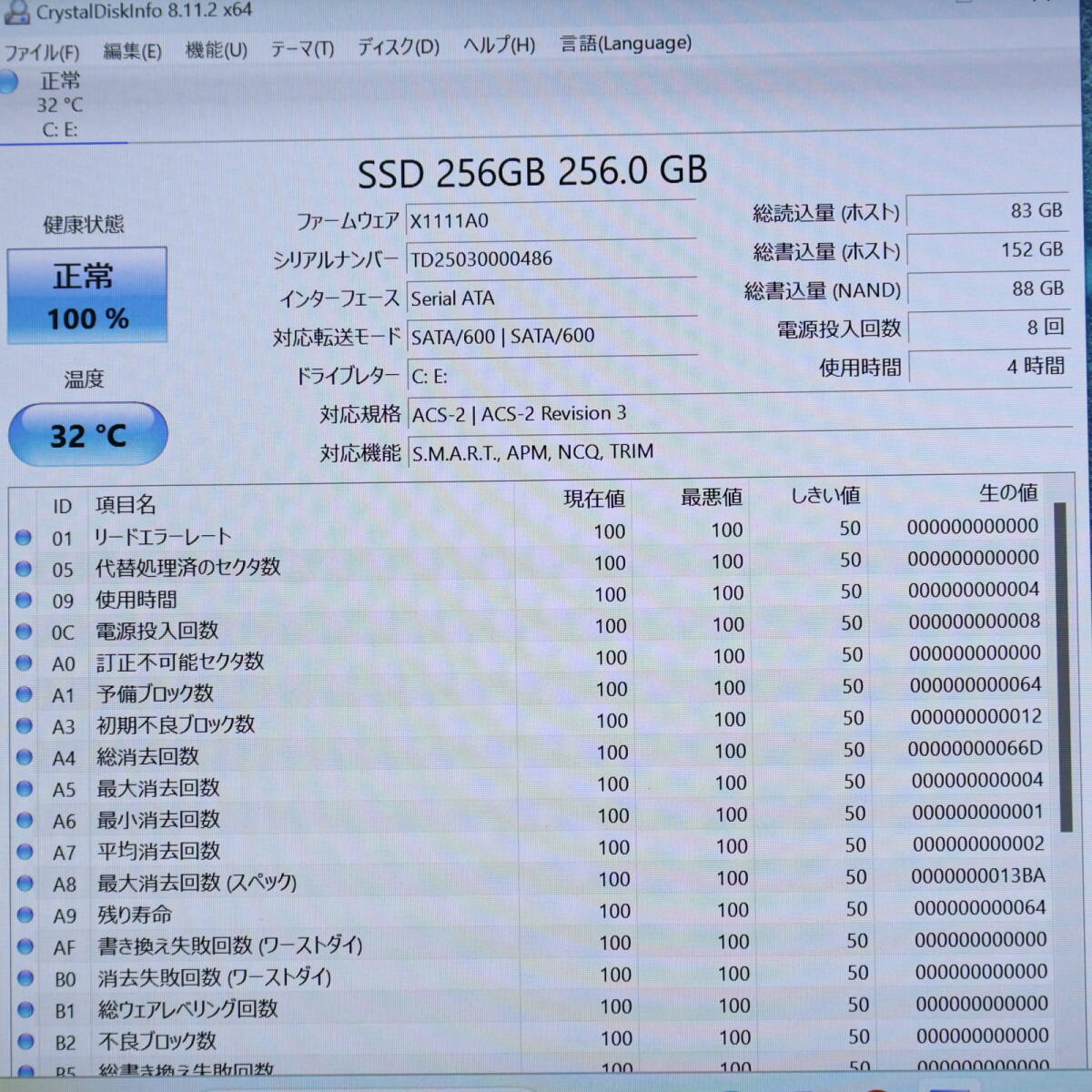This screenshot has width=1092, height=1092.
Task: Open the テーマ(T) menu
Action: [x=302, y=49]
